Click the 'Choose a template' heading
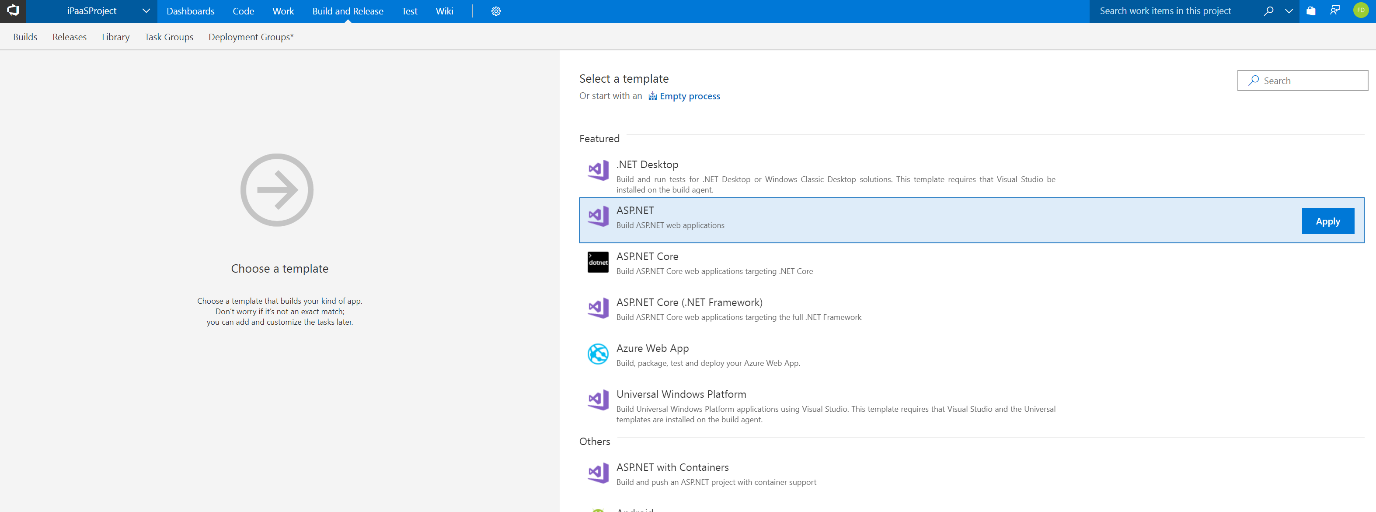Image resolution: width=1376 pixels, height=512 pixels. (279, 268)
